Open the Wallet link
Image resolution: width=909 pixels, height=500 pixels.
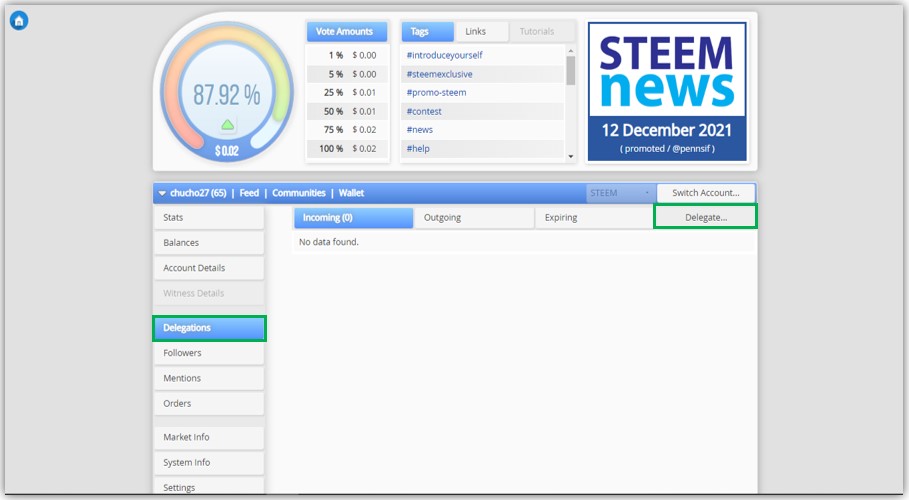pos(351,193)
